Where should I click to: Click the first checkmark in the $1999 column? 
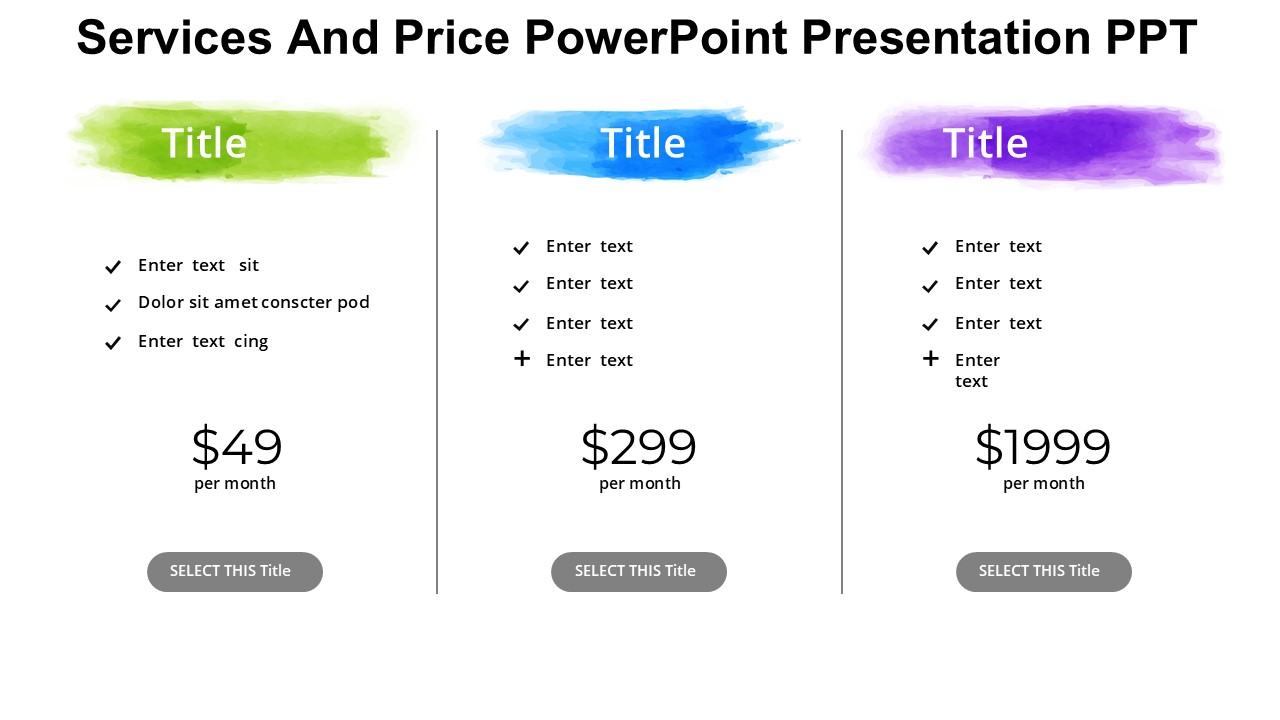click(x=930, y=248)
